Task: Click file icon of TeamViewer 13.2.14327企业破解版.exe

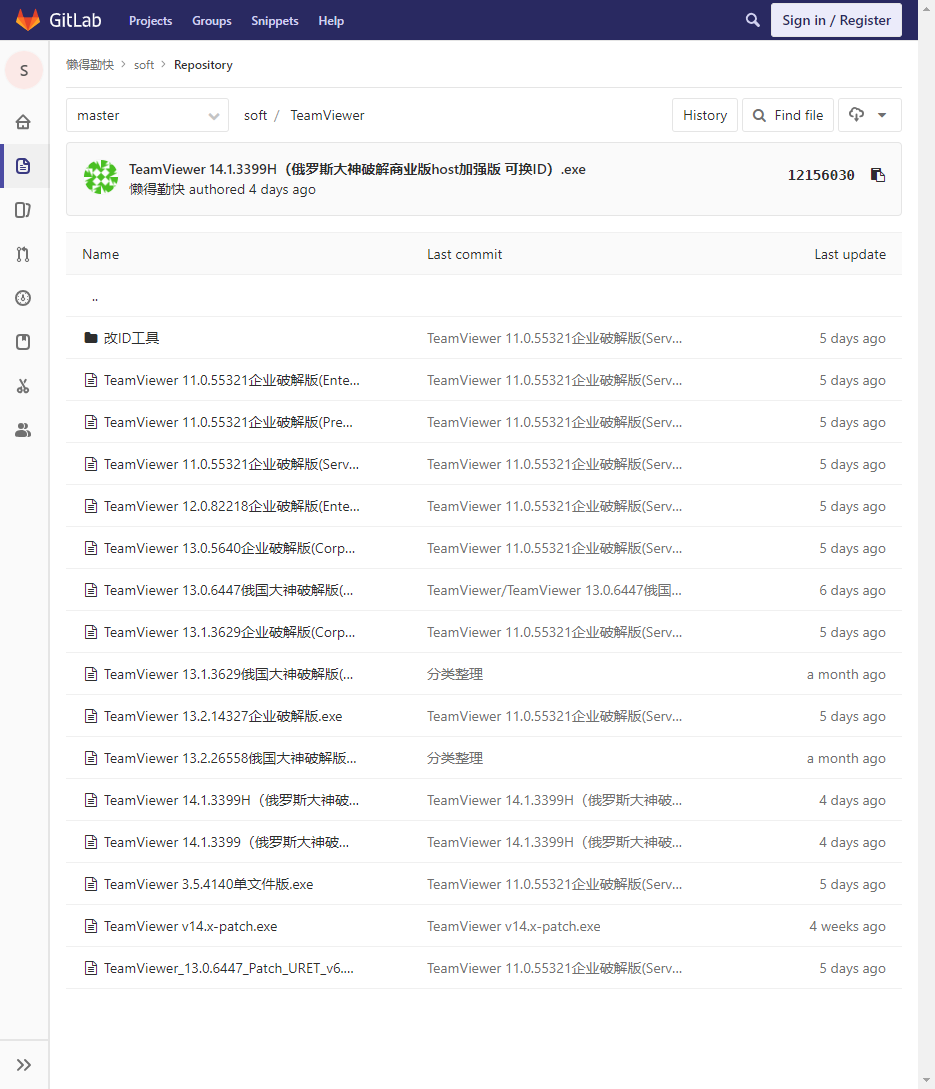Action: tap(90, 716)
